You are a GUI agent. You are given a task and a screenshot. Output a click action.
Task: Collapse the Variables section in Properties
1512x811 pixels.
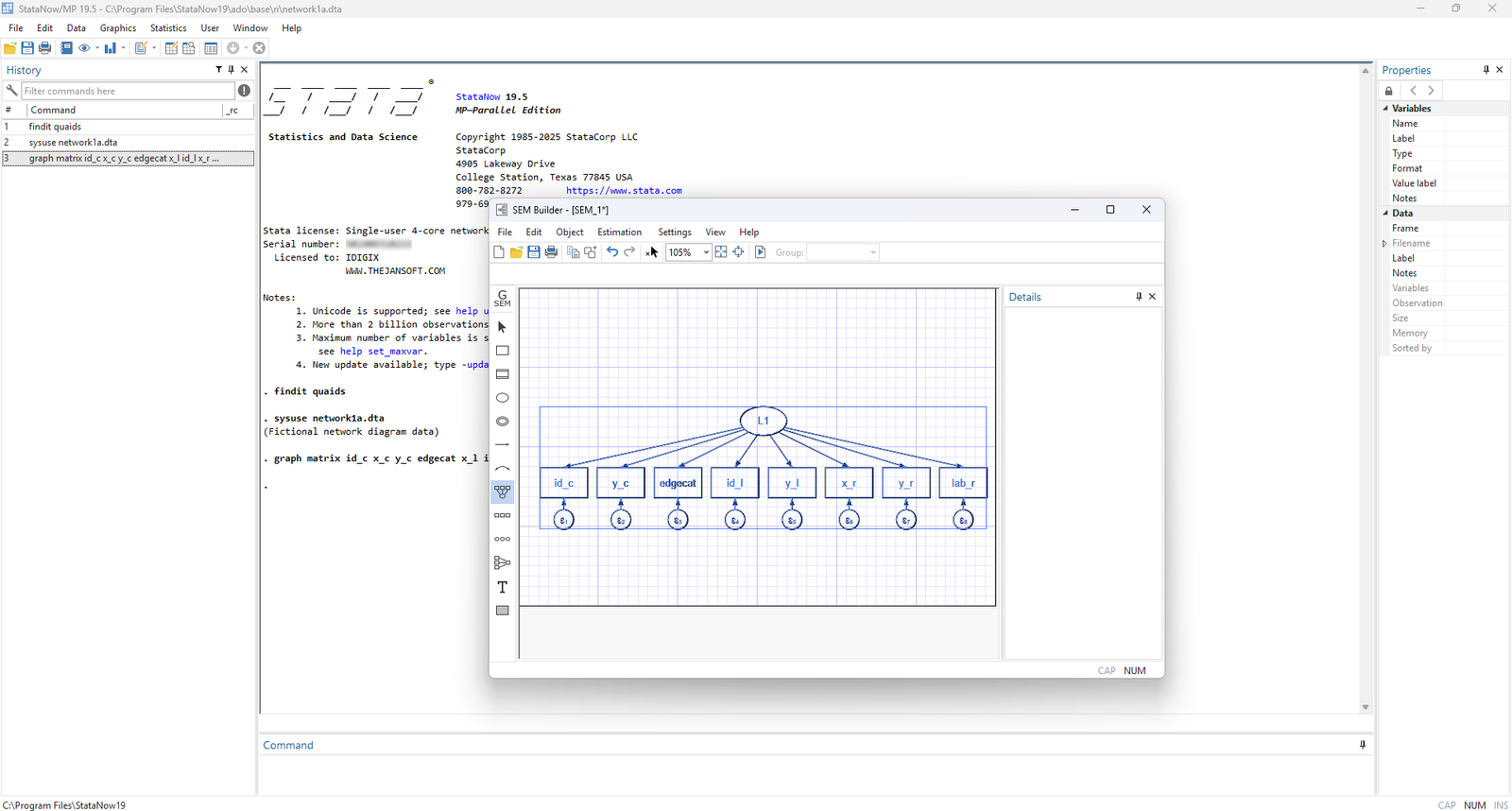pos(1386,109)
